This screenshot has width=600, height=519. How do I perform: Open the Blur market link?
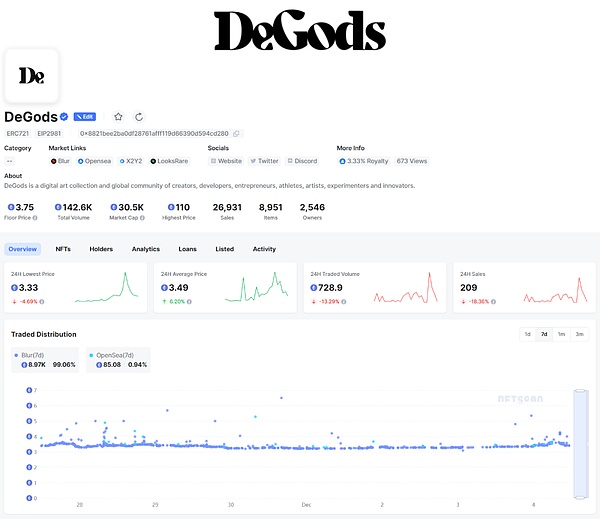click(61, 161)
